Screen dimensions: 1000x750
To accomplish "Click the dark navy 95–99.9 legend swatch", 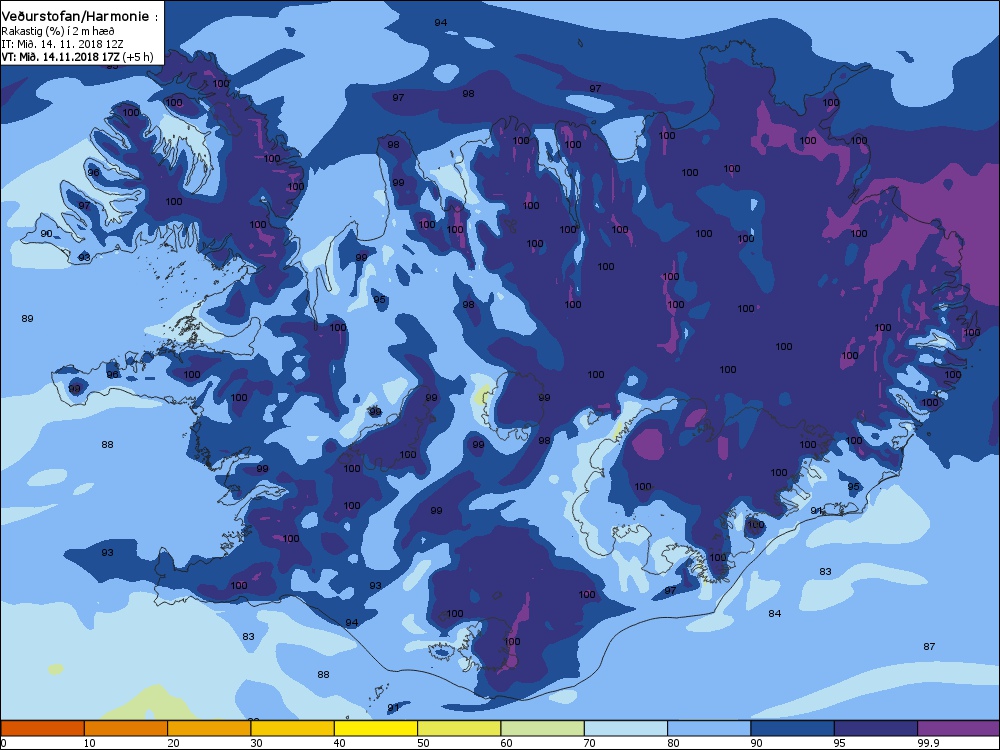I will tap(876, 728).
